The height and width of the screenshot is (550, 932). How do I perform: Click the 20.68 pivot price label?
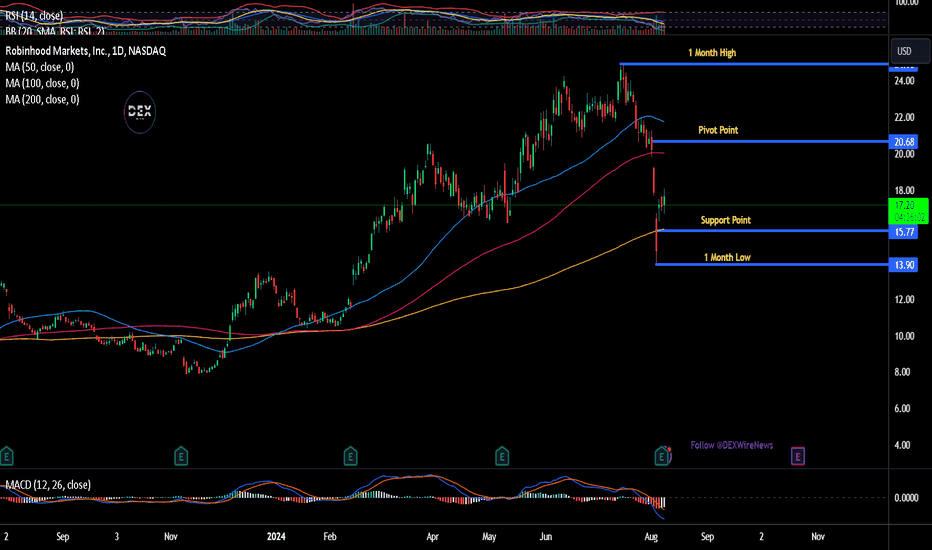click(x=903, y=142)
